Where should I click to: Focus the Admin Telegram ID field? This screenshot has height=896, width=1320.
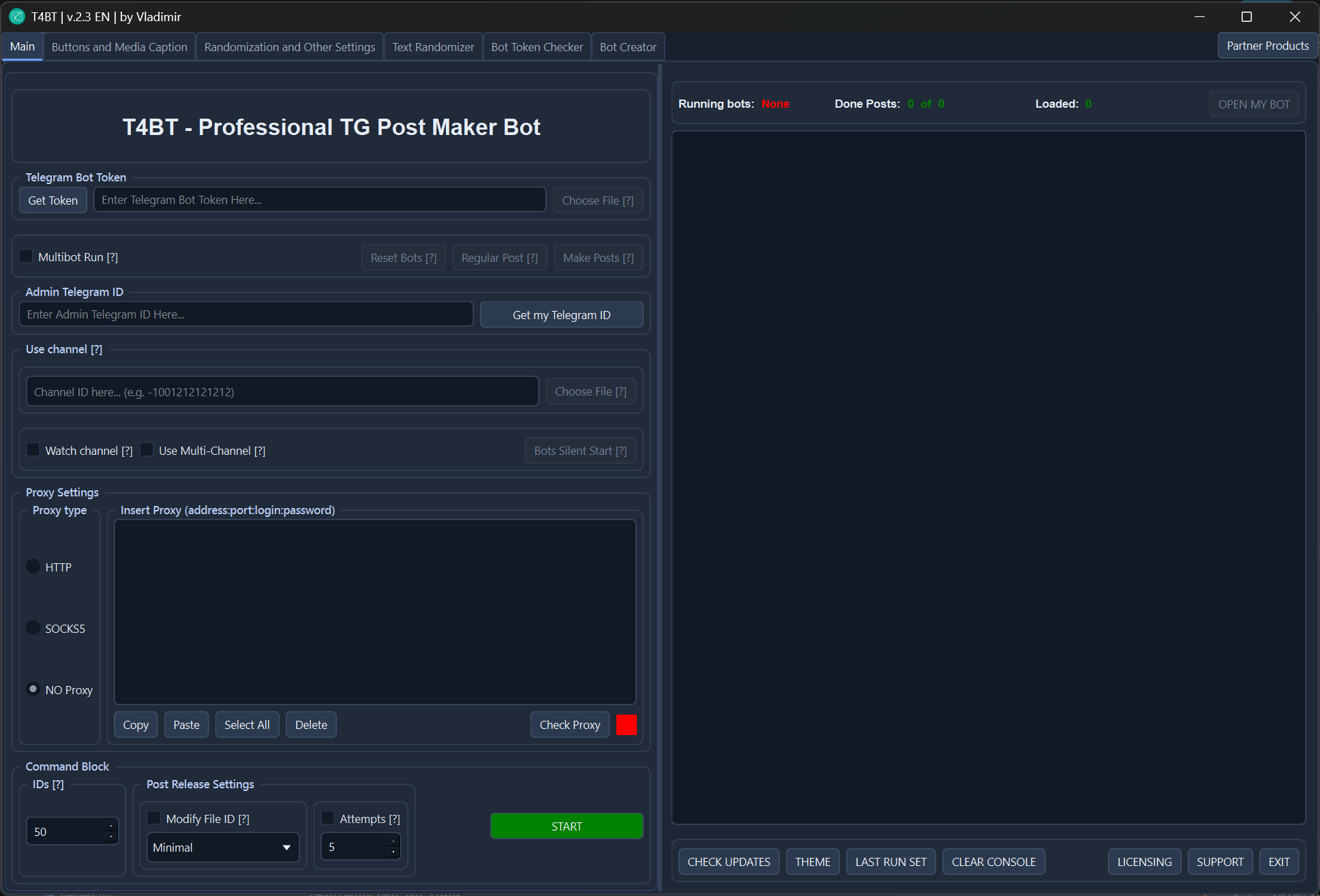pos(246,314)
